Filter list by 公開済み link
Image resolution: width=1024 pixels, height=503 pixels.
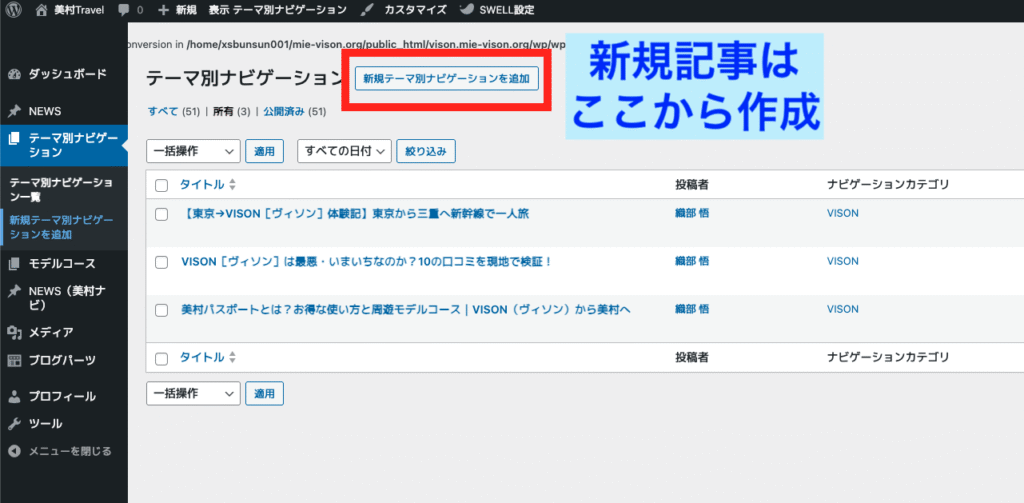coord(285,112)
